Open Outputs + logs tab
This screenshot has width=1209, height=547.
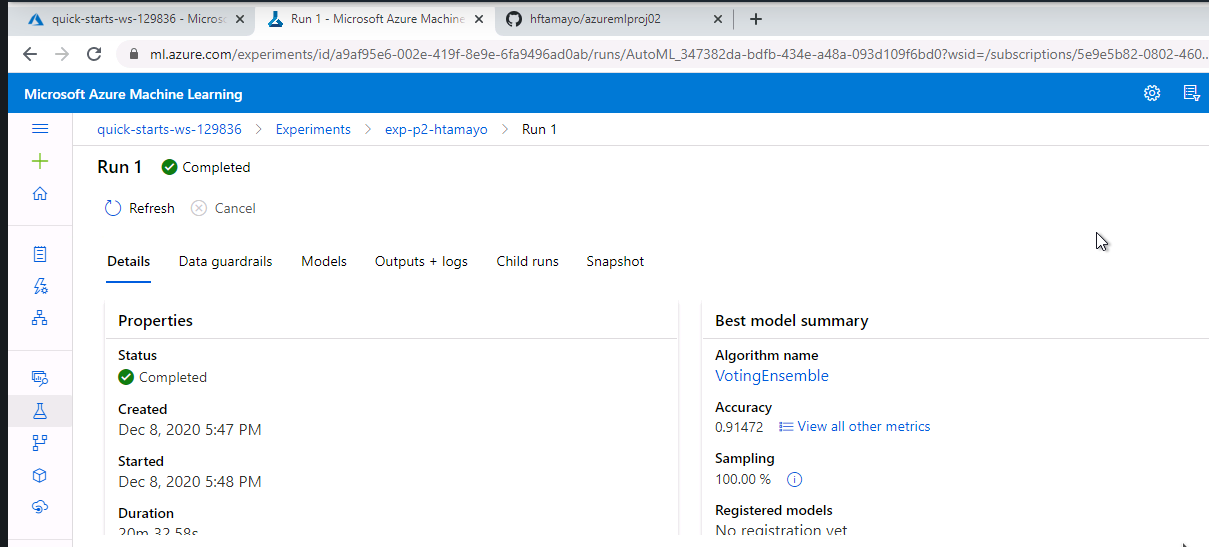click(x=421, y=261)
